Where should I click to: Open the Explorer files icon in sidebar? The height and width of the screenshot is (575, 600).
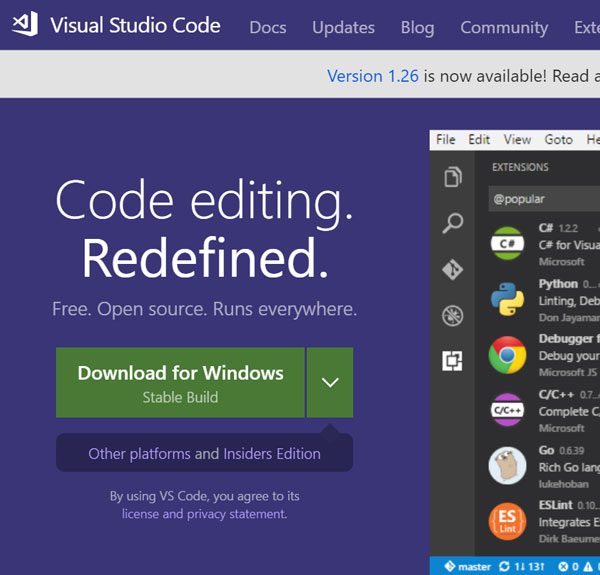tap(453, 177)
